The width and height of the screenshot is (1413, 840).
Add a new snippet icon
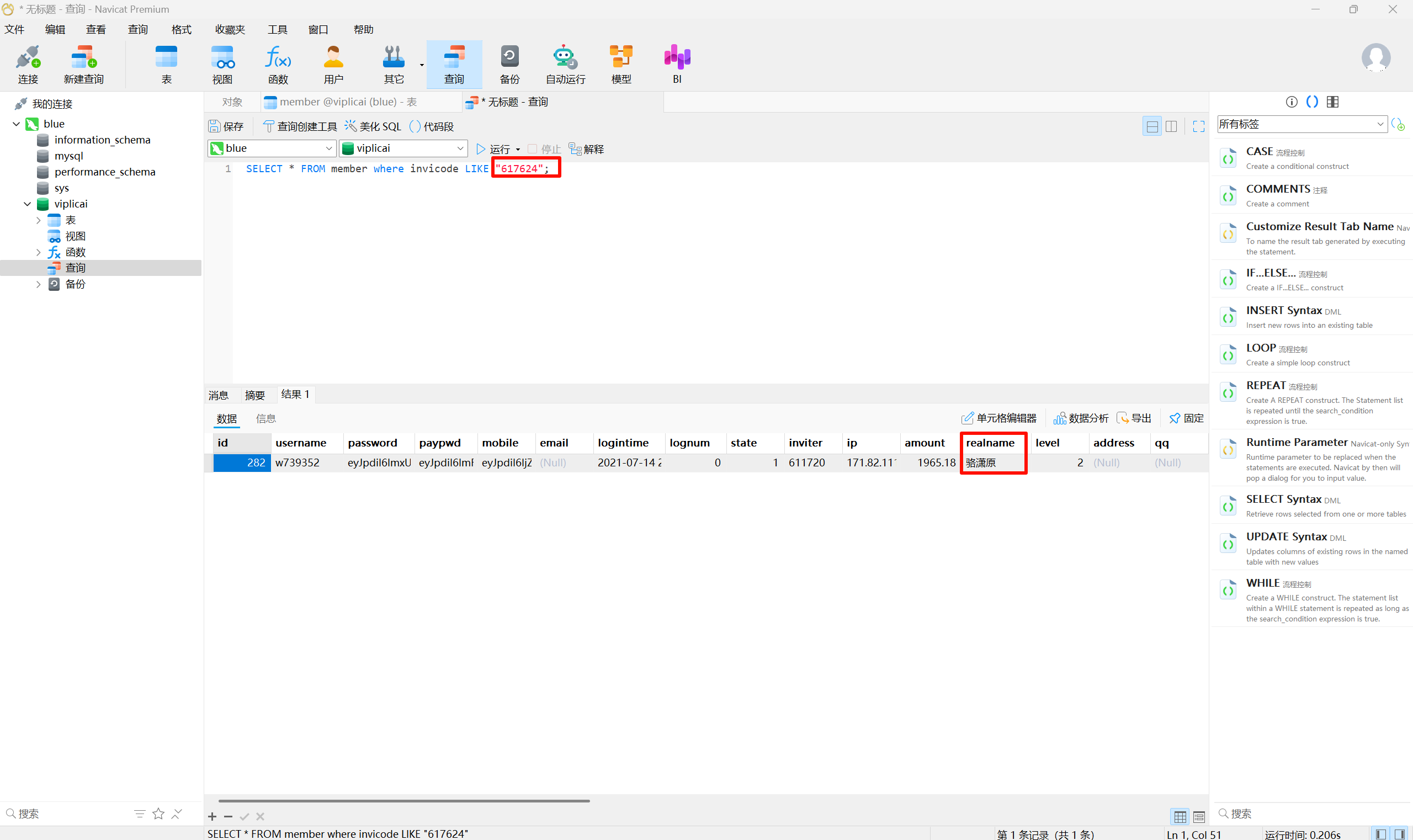coord(1398,124)
